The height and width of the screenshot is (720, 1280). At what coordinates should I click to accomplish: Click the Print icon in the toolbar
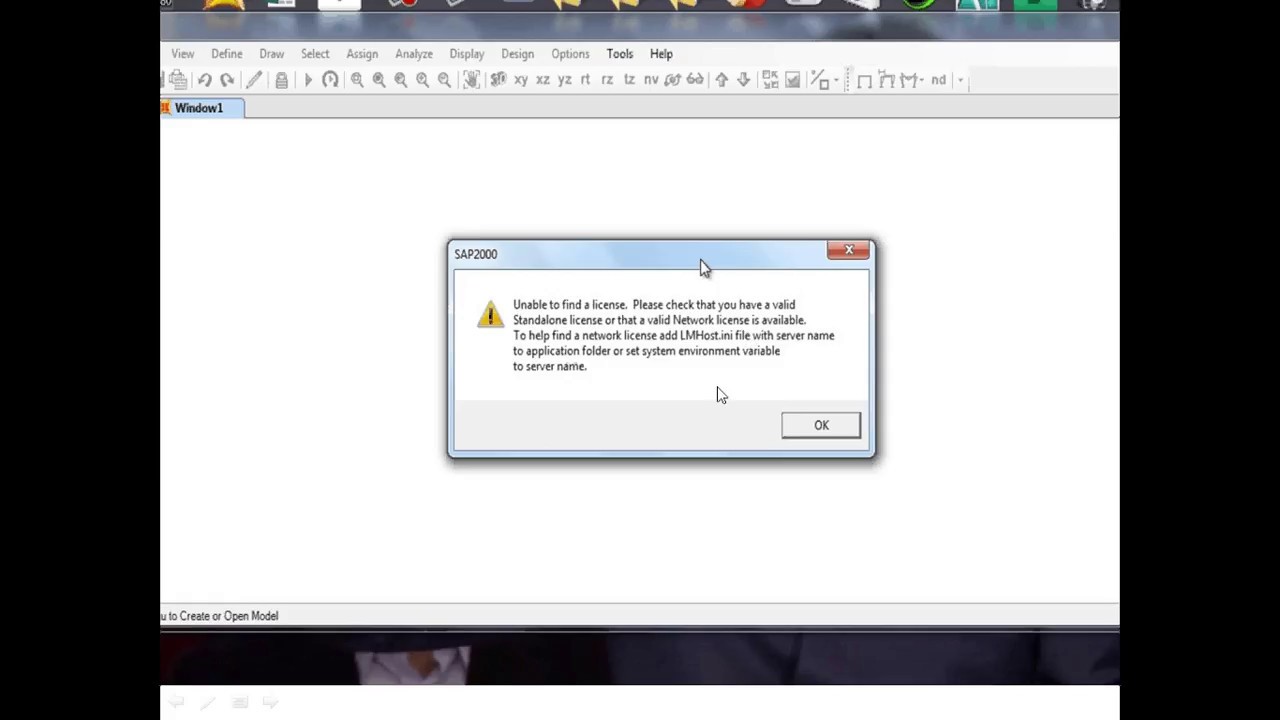tap(178, 80)
